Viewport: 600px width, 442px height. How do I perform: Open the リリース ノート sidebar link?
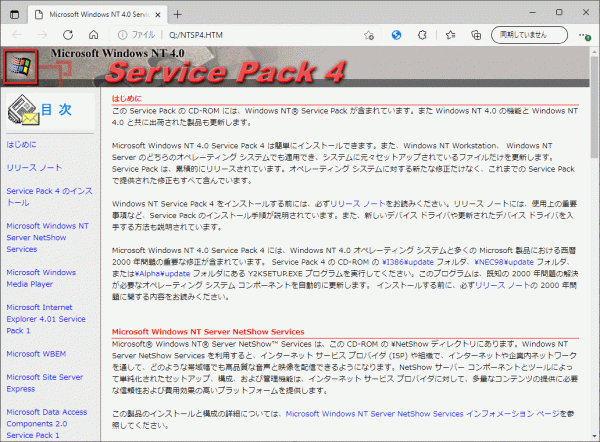(34, 168)
